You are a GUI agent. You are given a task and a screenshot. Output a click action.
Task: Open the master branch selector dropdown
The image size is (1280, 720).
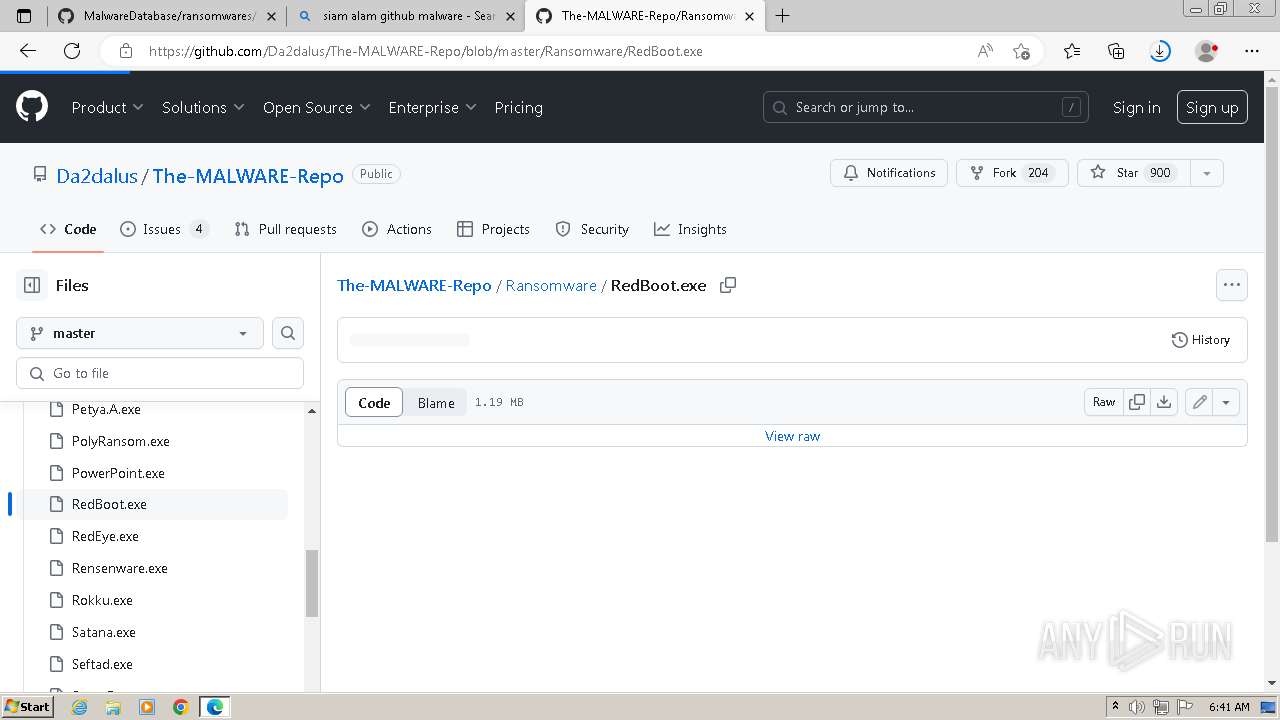(140, 333)
